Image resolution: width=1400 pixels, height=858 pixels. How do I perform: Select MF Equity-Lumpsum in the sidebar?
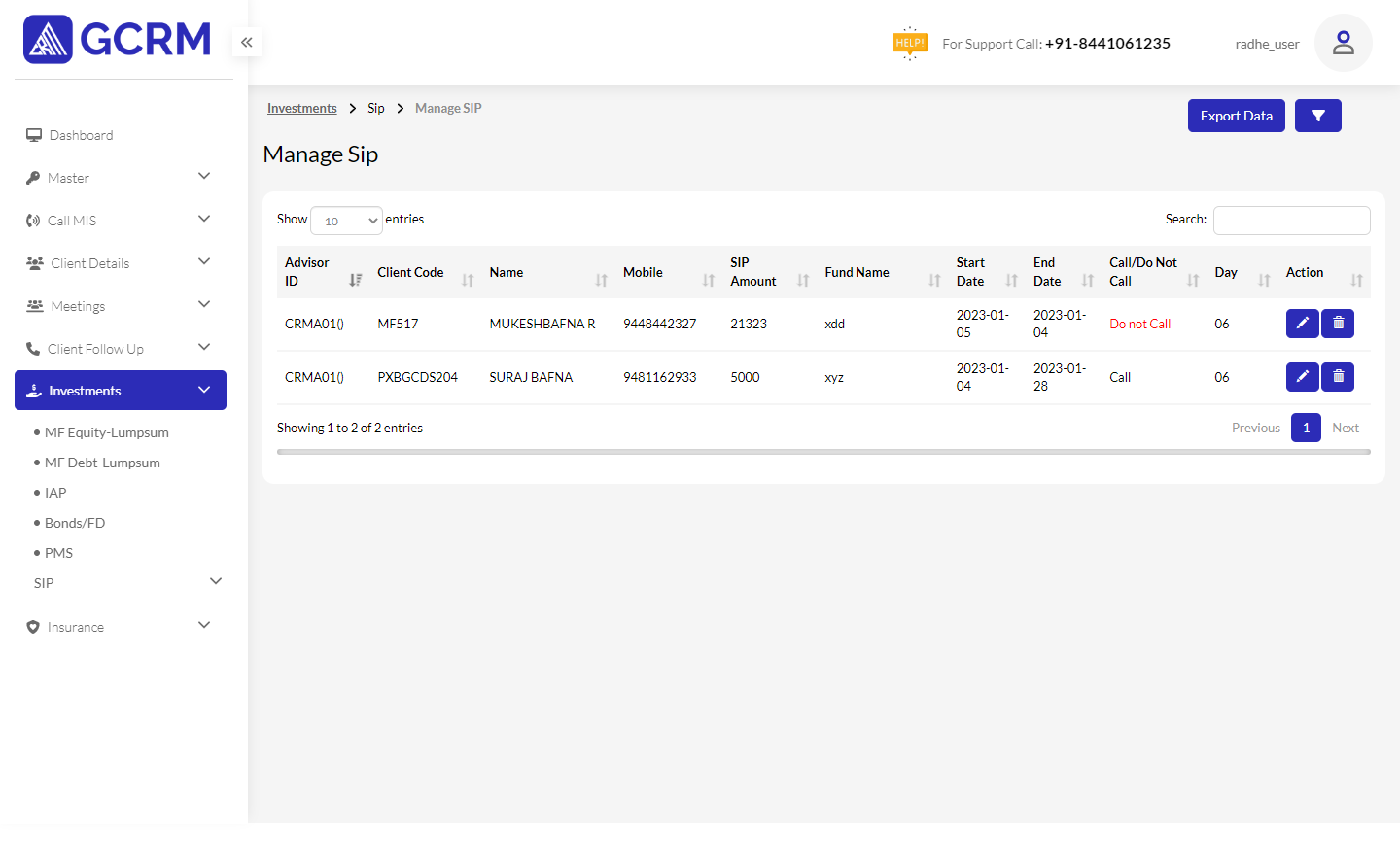(x=106, y=431)
